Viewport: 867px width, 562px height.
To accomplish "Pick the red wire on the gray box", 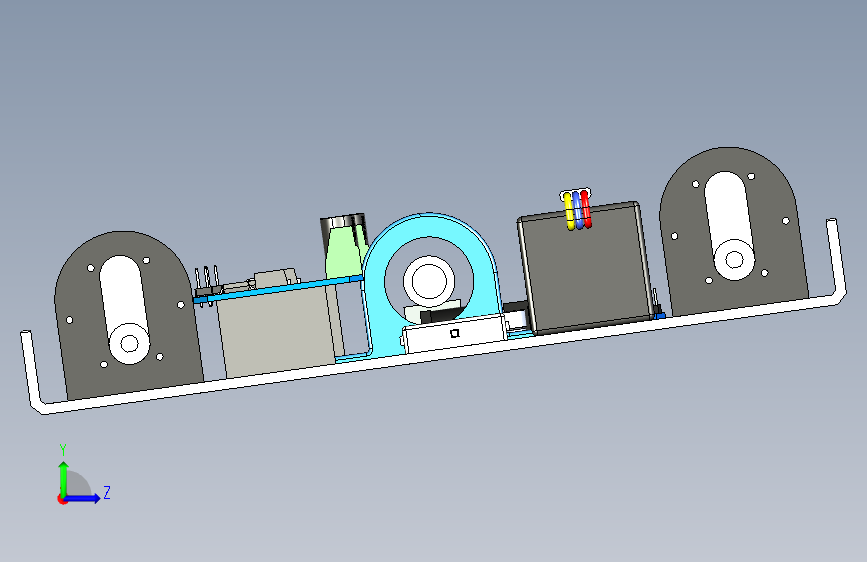I will coord(586,209).
